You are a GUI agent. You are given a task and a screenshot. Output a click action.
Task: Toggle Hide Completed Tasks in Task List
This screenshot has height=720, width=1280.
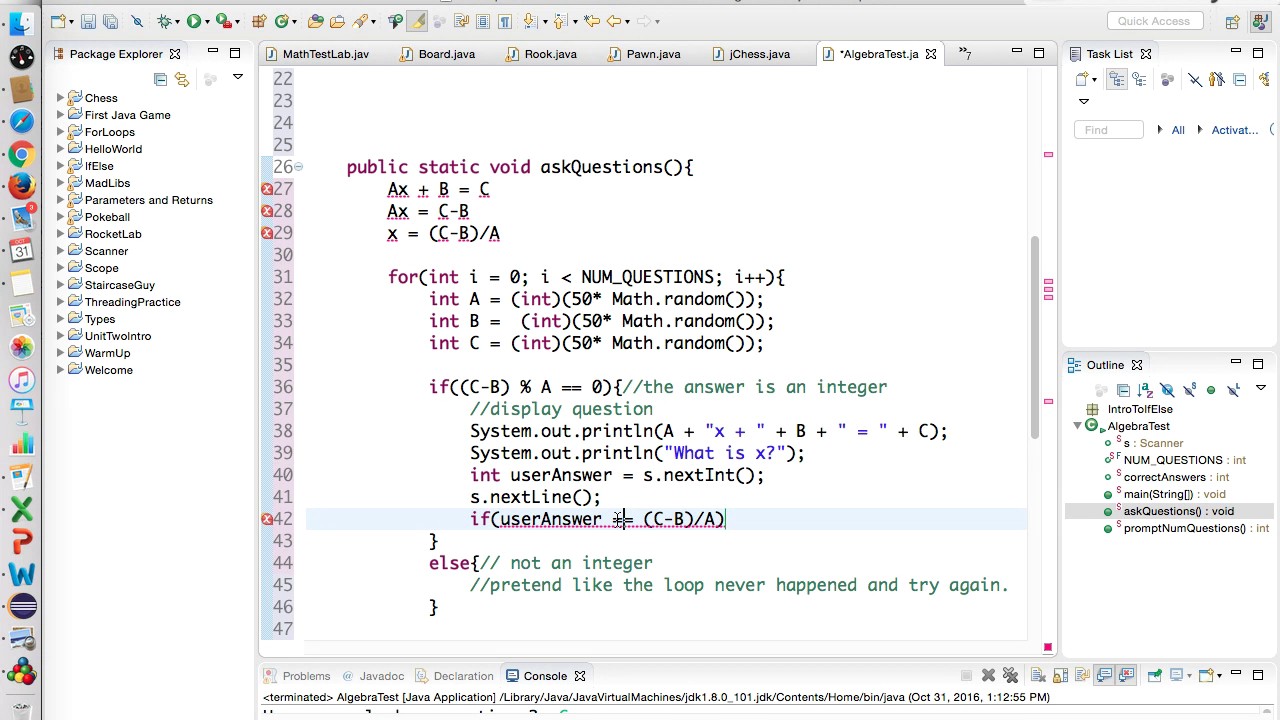pyautogui.click(x=1195, y=79)
